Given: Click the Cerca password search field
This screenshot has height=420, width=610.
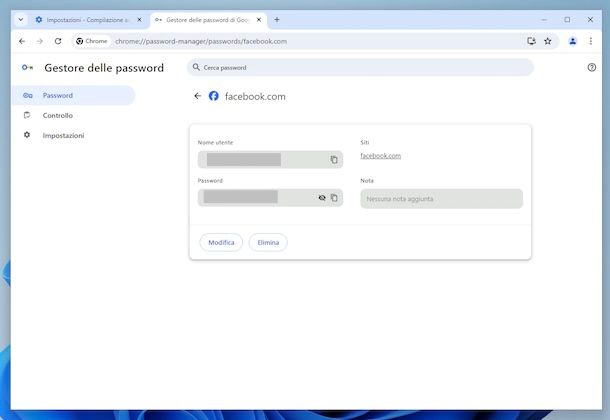Looking at the screenshot, I should tap(360, 67).
